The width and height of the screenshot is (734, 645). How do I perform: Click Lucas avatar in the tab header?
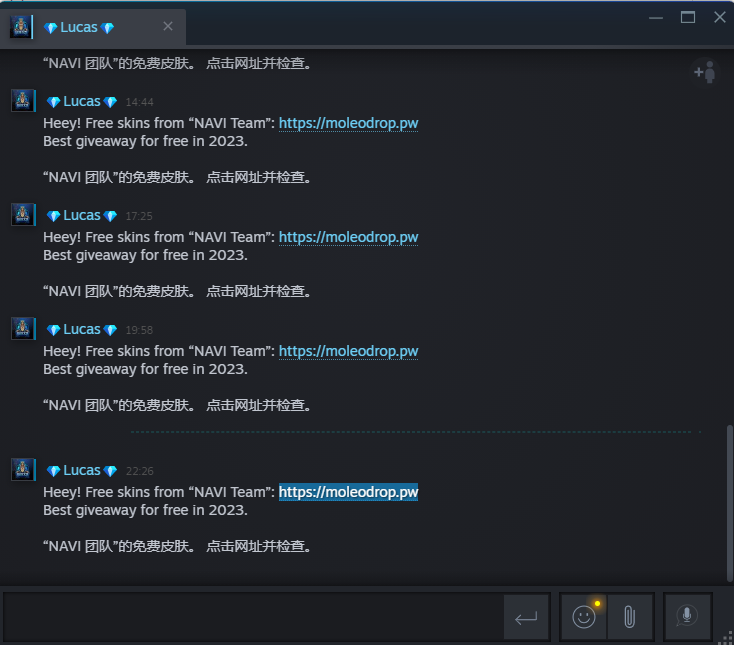click(21, 27)
